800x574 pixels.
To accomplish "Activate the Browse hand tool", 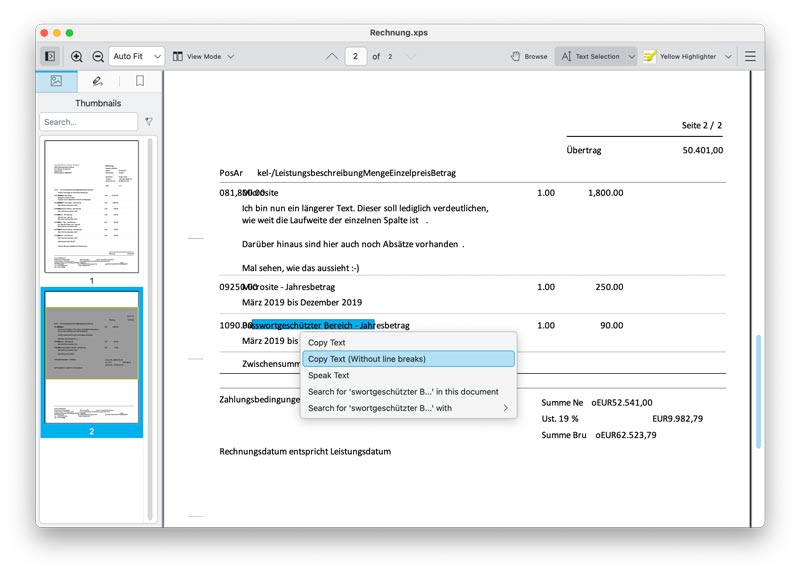I will coord(529,56).
